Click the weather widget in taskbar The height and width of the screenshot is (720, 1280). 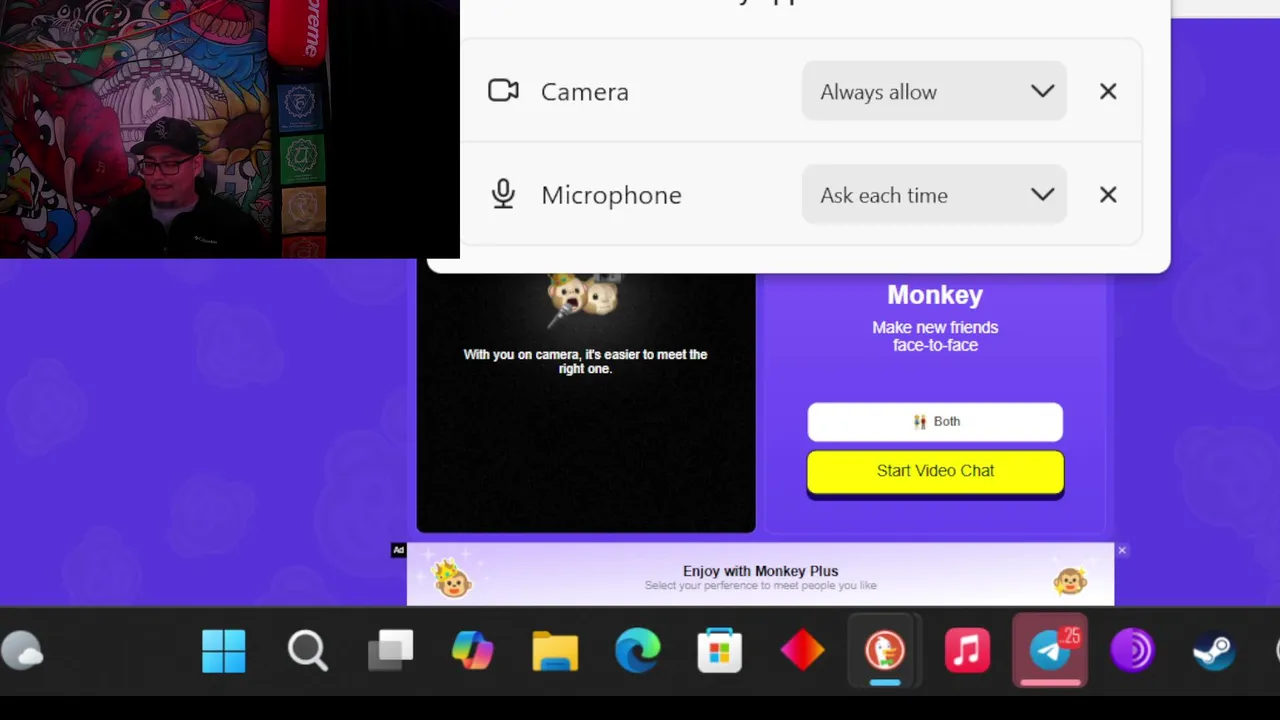(x=22, y=652)
